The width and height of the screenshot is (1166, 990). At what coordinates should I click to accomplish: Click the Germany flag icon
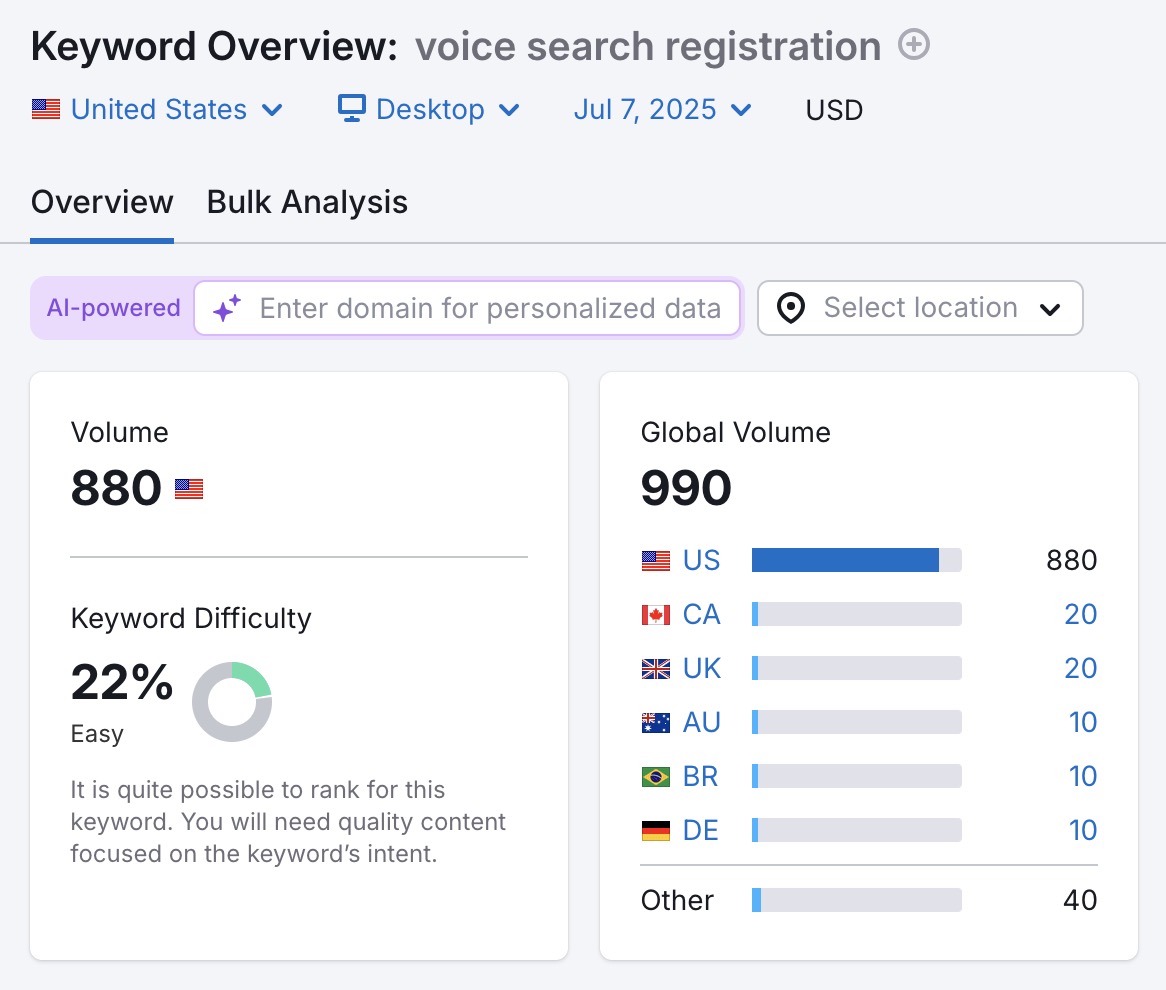tap(654, 830)
